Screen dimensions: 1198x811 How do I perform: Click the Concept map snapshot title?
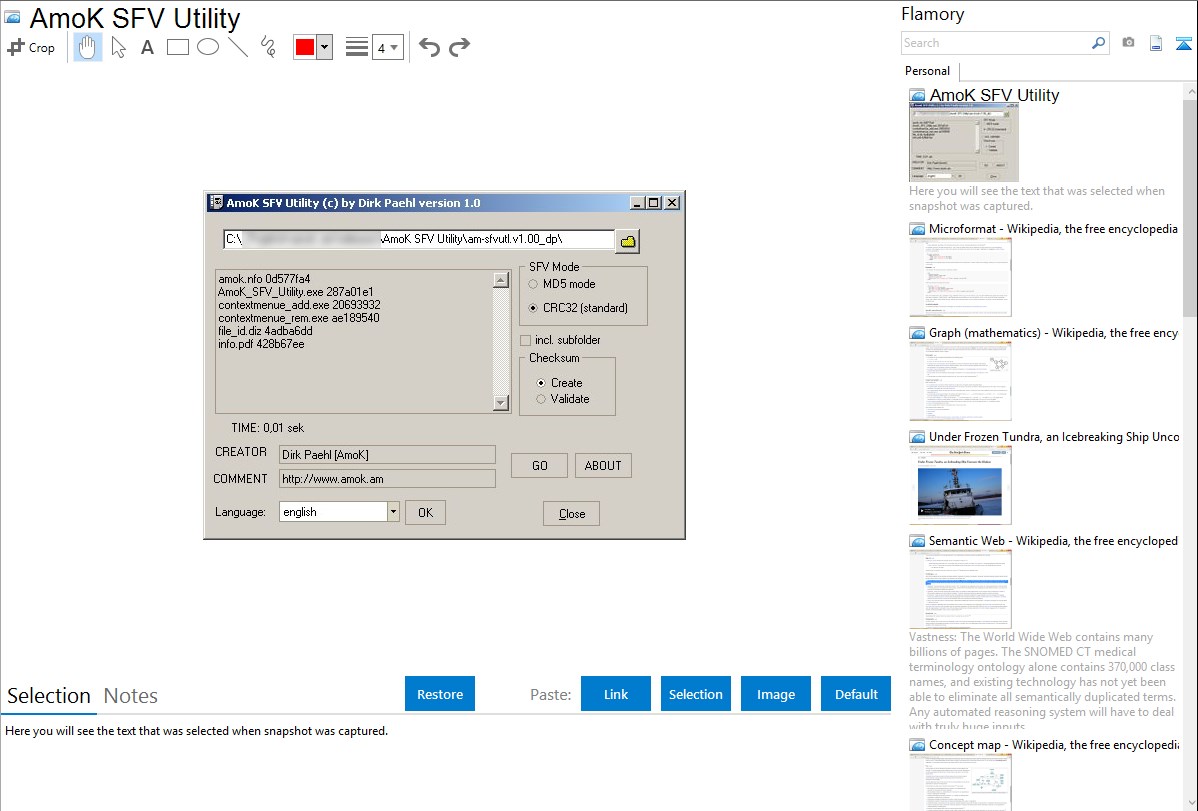click(1054, 744)
